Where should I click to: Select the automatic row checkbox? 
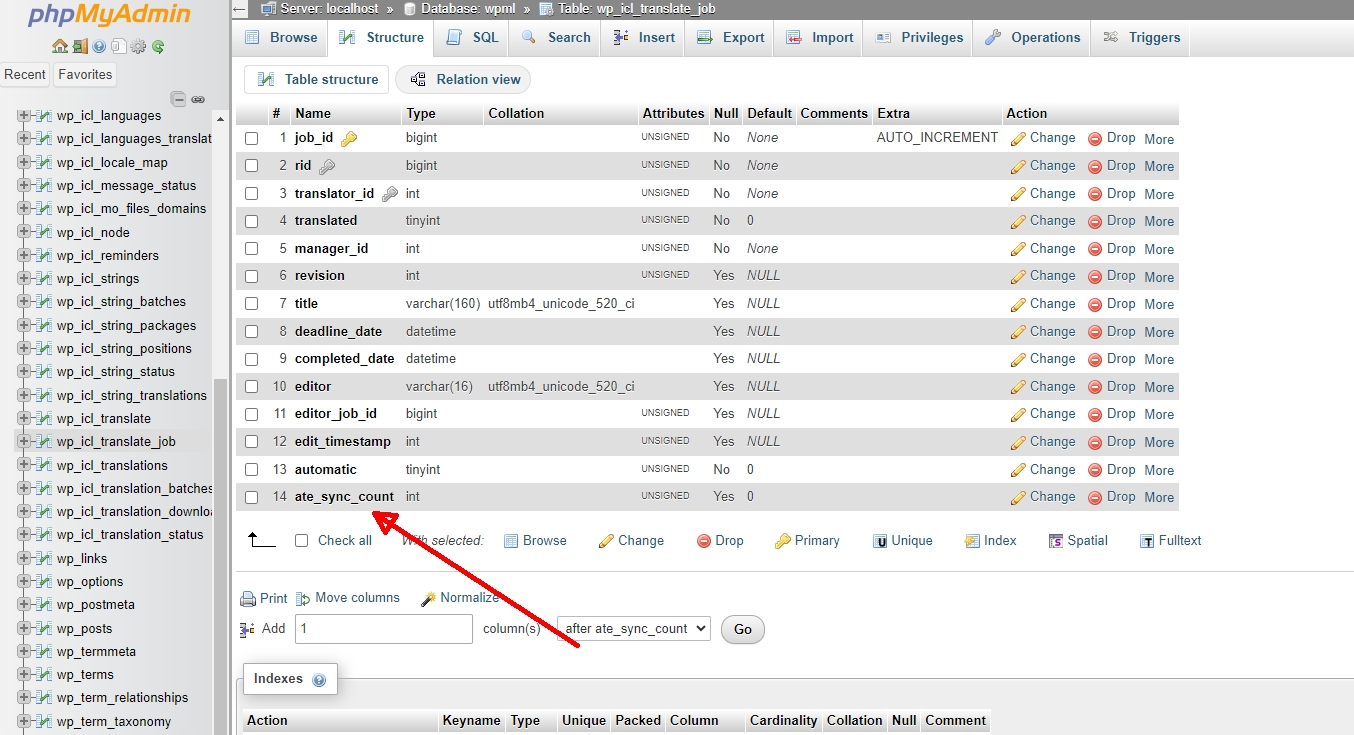tap(252, 470)
